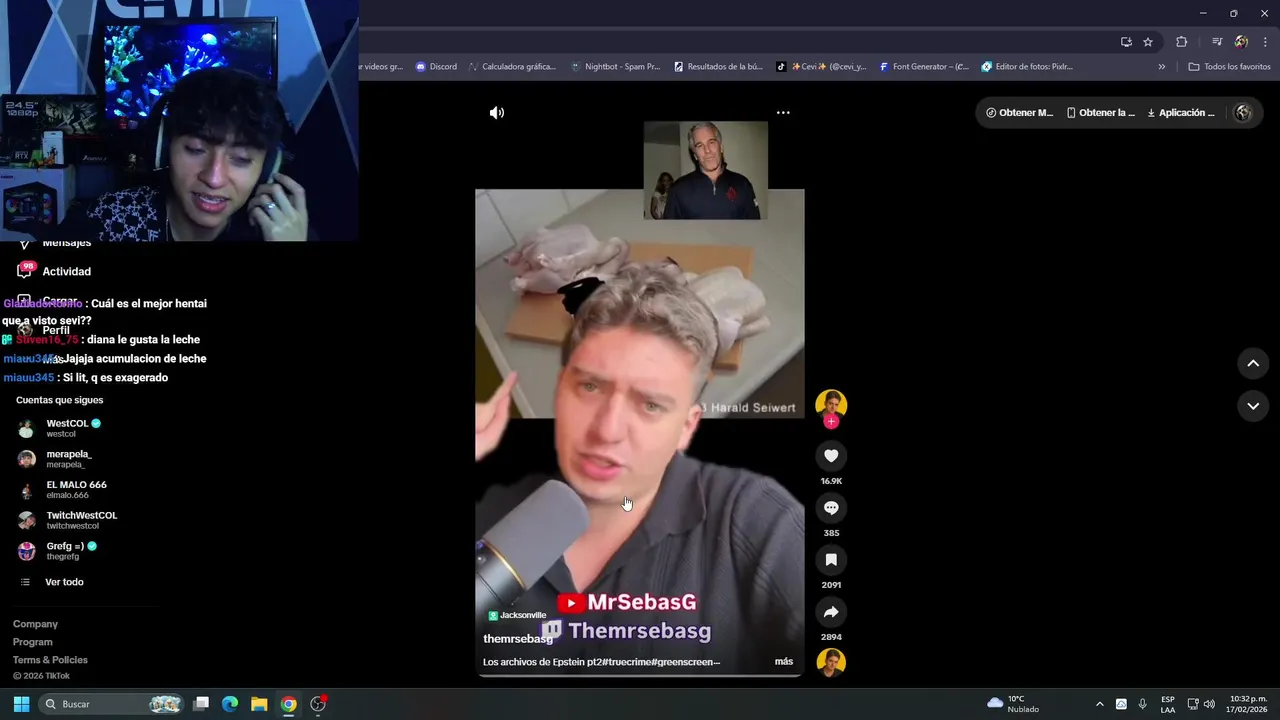The width and height of the screenshot is (1280, 720).
Task: Bookmark this page with the star icon
Action: (1148, 42)
